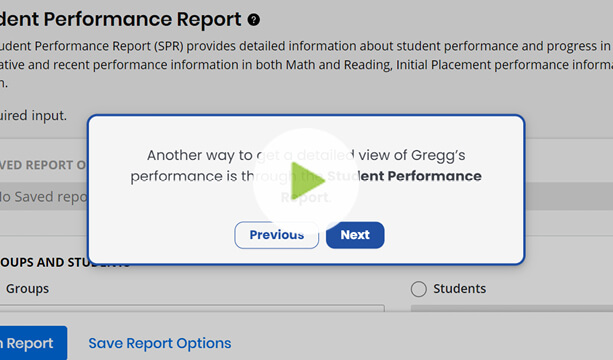613x360 pixels.
Task: Choose the Groups option label
Action: pyautogui.click(x=27, y=289)
